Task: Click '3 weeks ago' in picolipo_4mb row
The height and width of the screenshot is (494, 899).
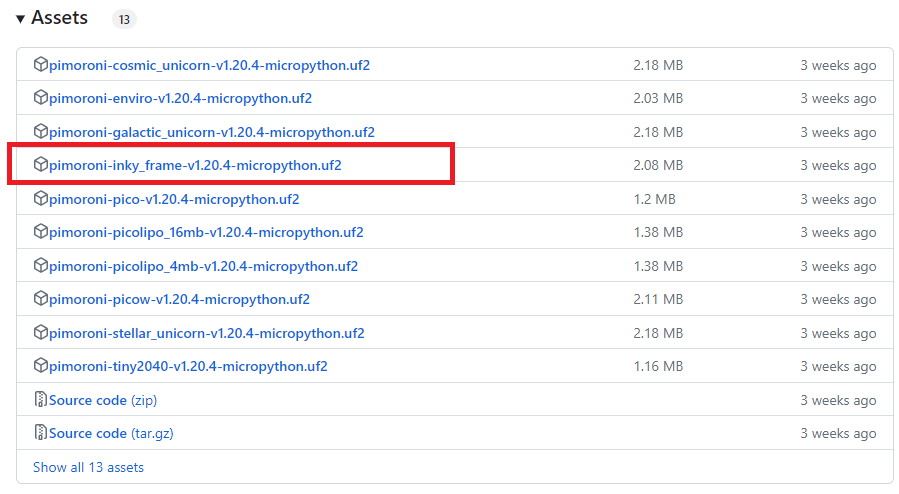Action: tap(838, 267)
